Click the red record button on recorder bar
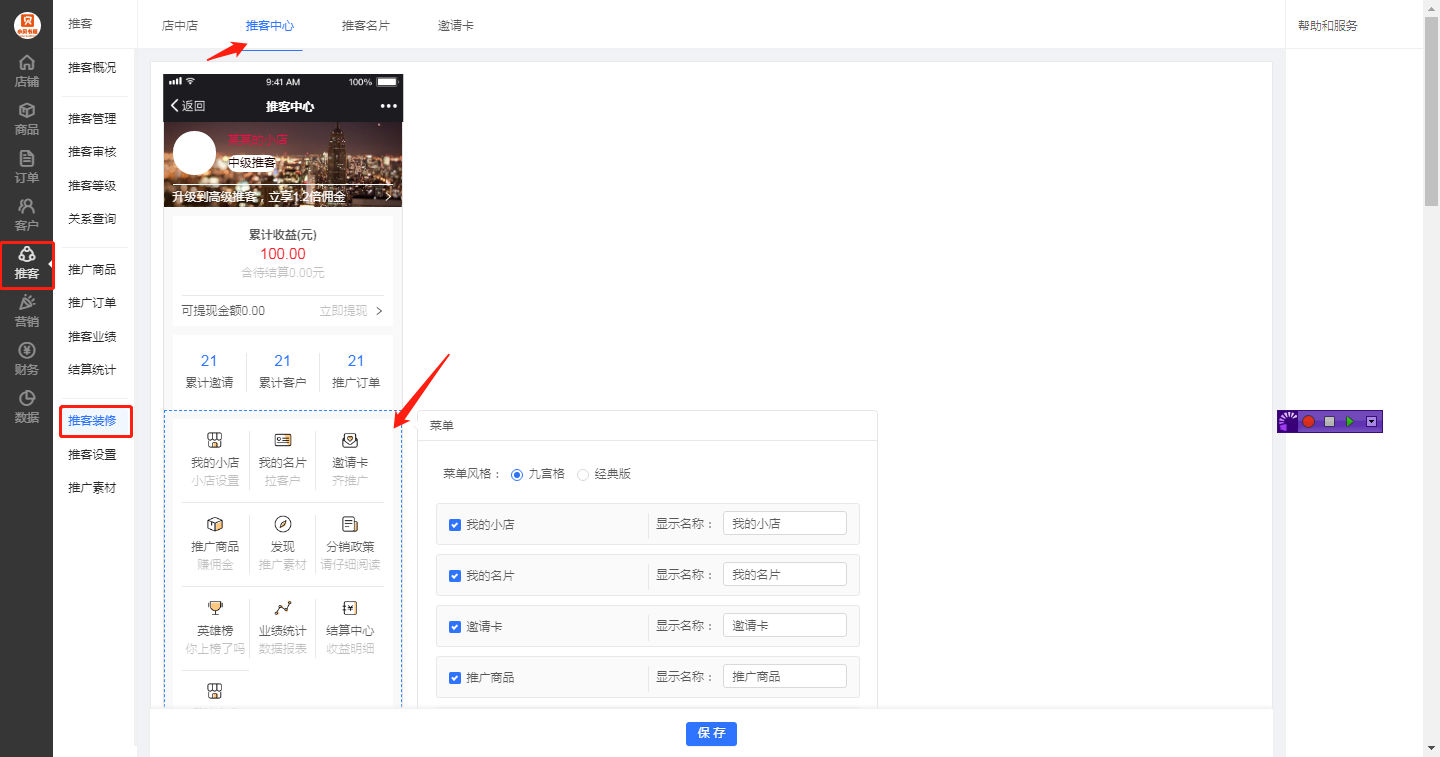The width and height of the screenshot is (1440, 757). (x=1308, y=422)
